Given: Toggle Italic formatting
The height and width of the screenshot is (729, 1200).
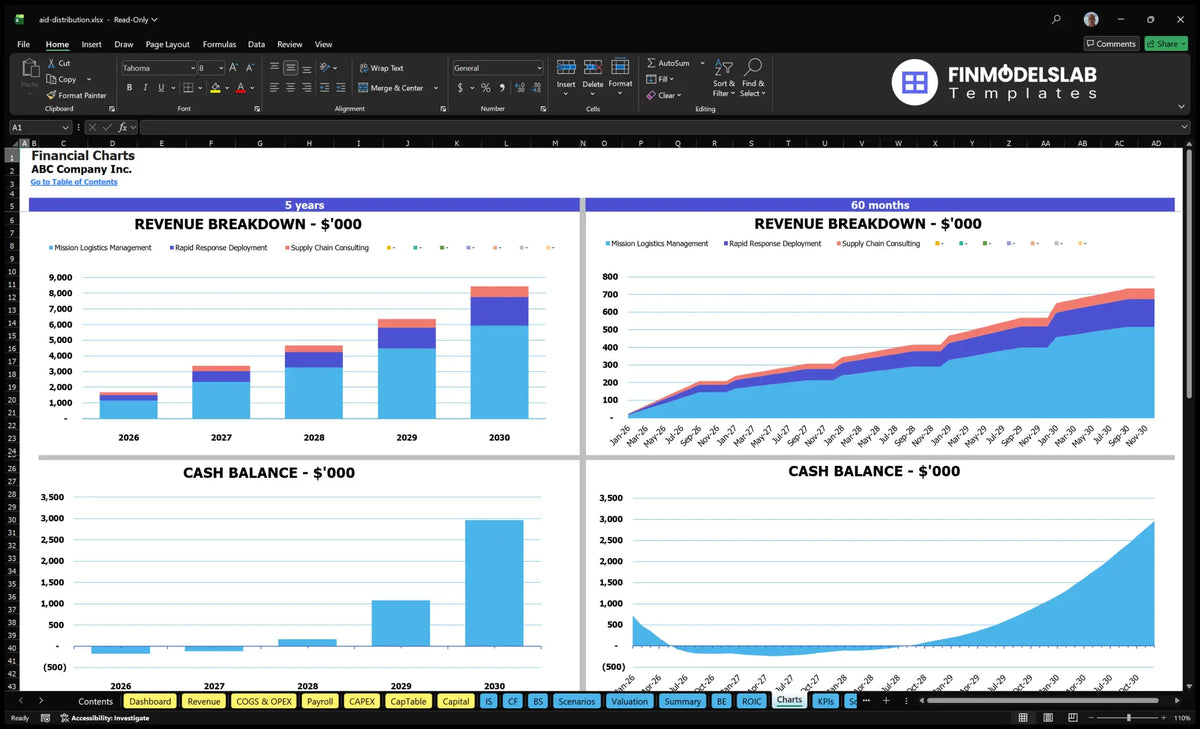Looking at the screenshot, I should coord(144,88).
